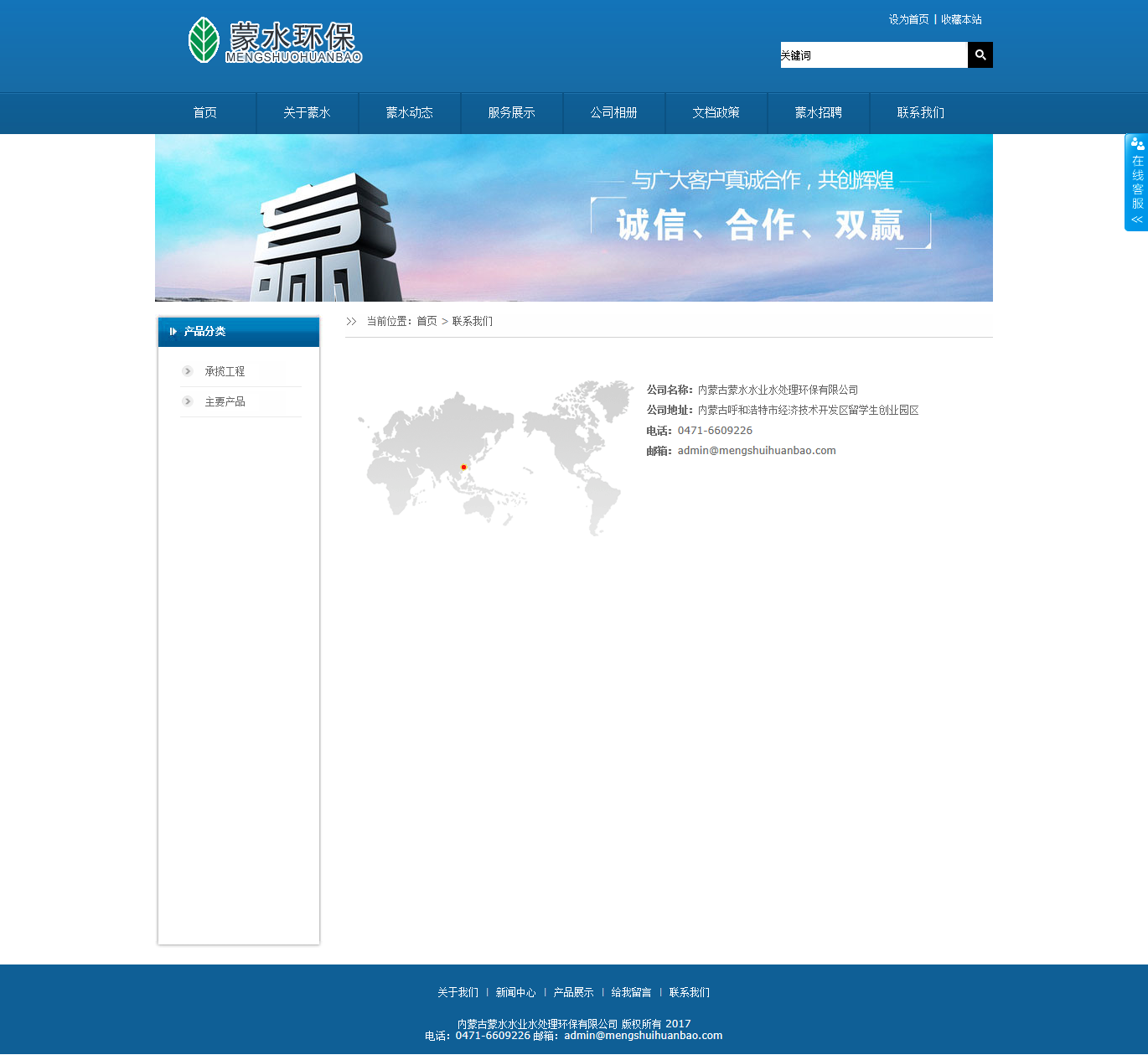Open the 首页 navigation menu item
Image resolution: width=1148 pixels, height=1055 pixels.
(205, 113)
